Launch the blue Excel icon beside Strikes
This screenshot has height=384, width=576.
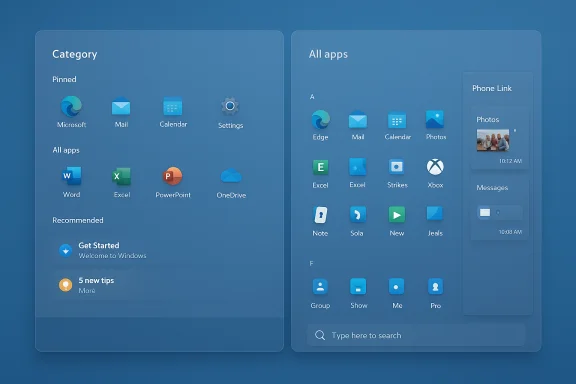point(357,167)
